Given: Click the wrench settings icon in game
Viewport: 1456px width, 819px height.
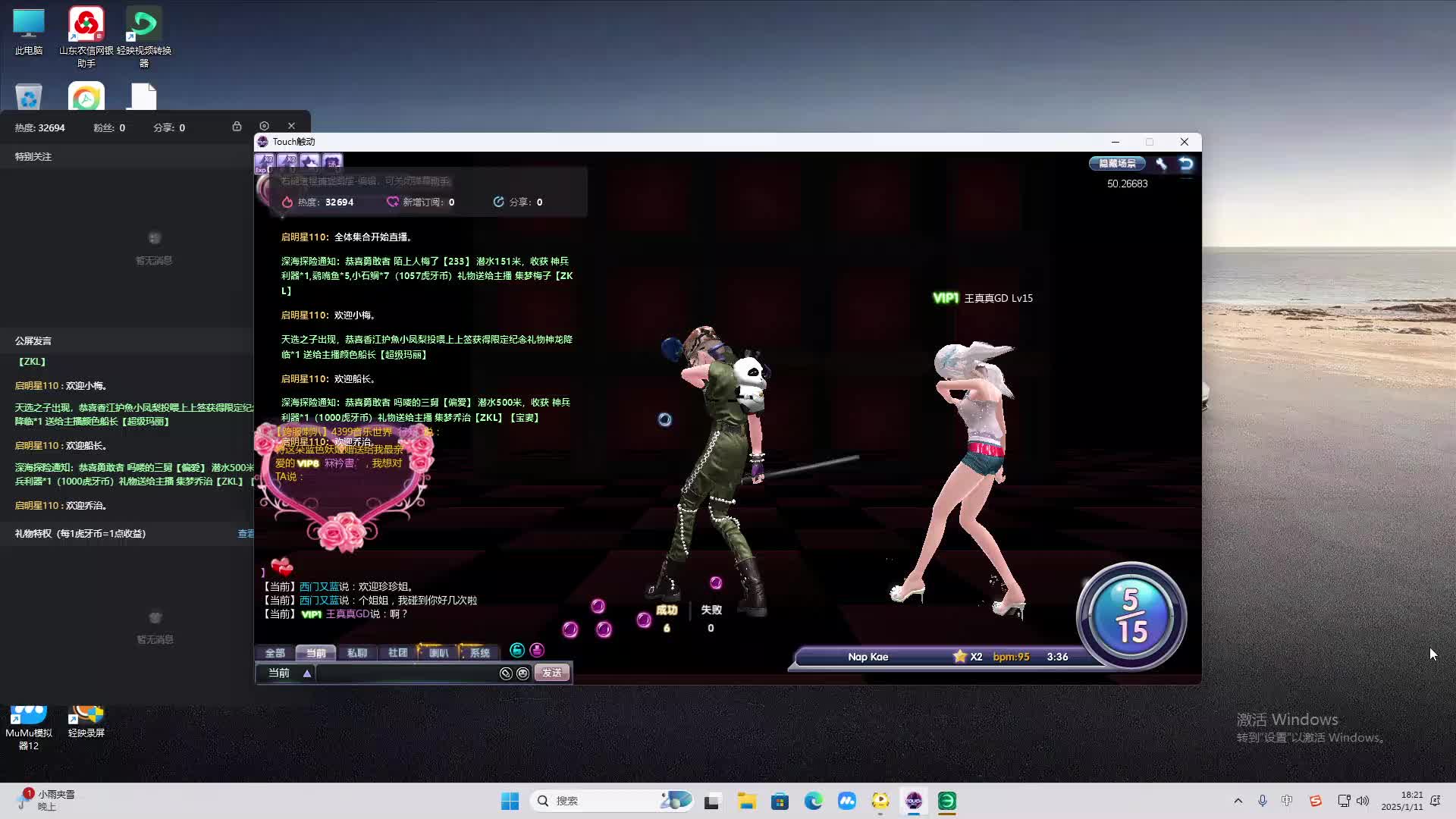Looking at the screenshot, I should pyautogui.click(x=1161, y=164).
